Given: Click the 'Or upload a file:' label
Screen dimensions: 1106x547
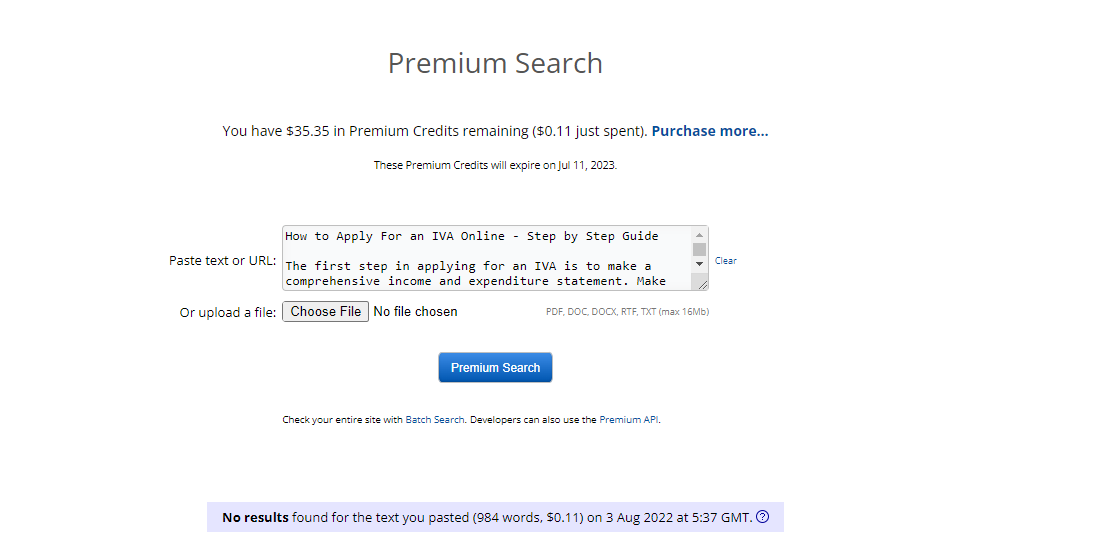Looking at the screenshot, I should point(228,313).
